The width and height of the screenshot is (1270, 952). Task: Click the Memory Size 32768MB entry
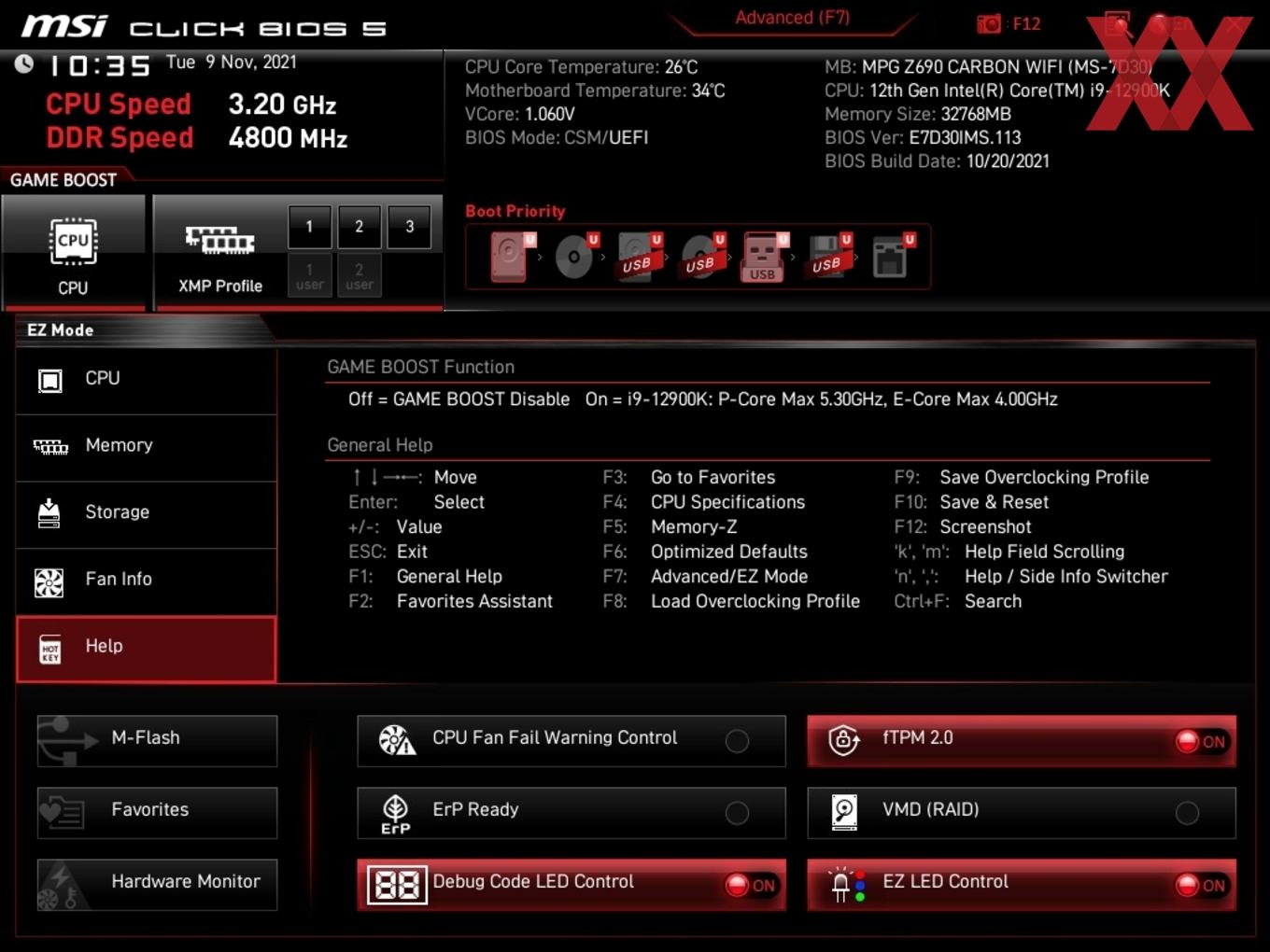click(x=918, y=114)
